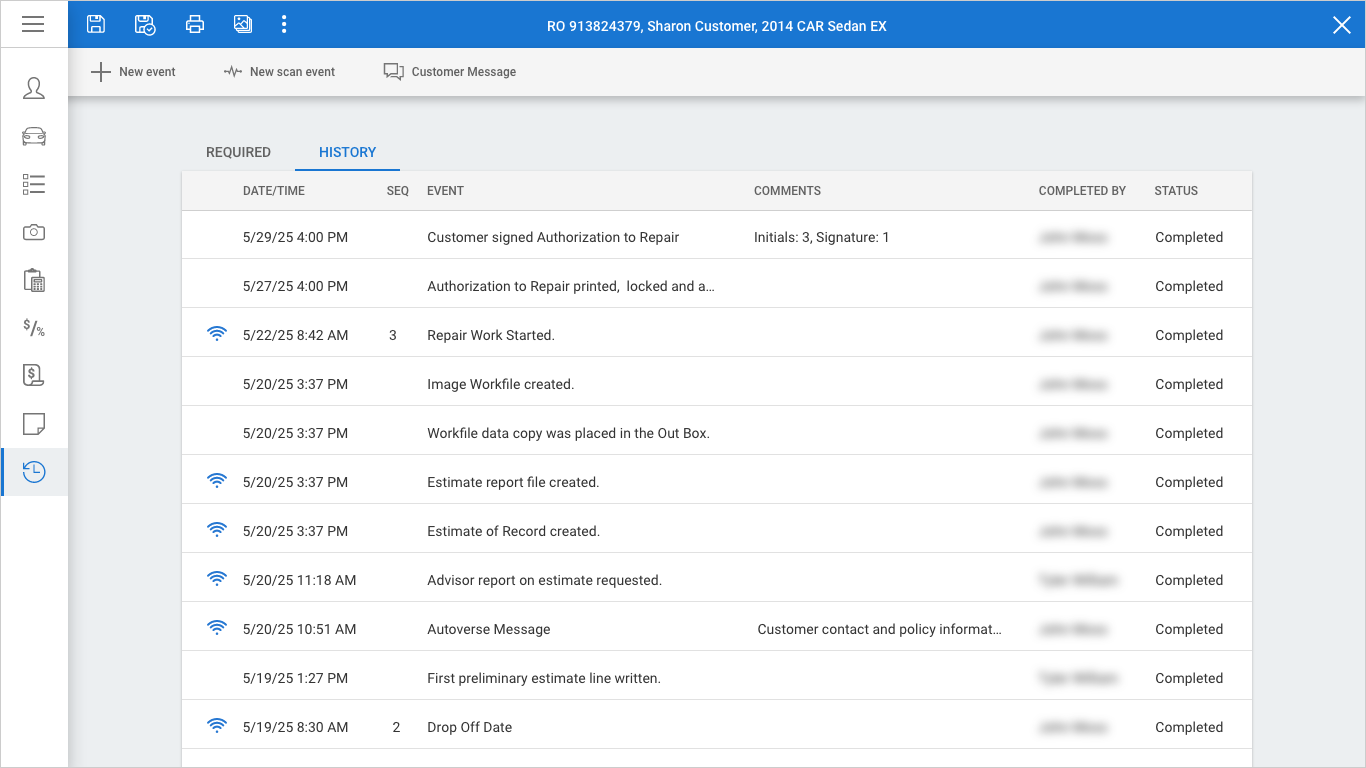Click the printer icon
Viewport: 1366px width, 768px height.
pos(195,24)
